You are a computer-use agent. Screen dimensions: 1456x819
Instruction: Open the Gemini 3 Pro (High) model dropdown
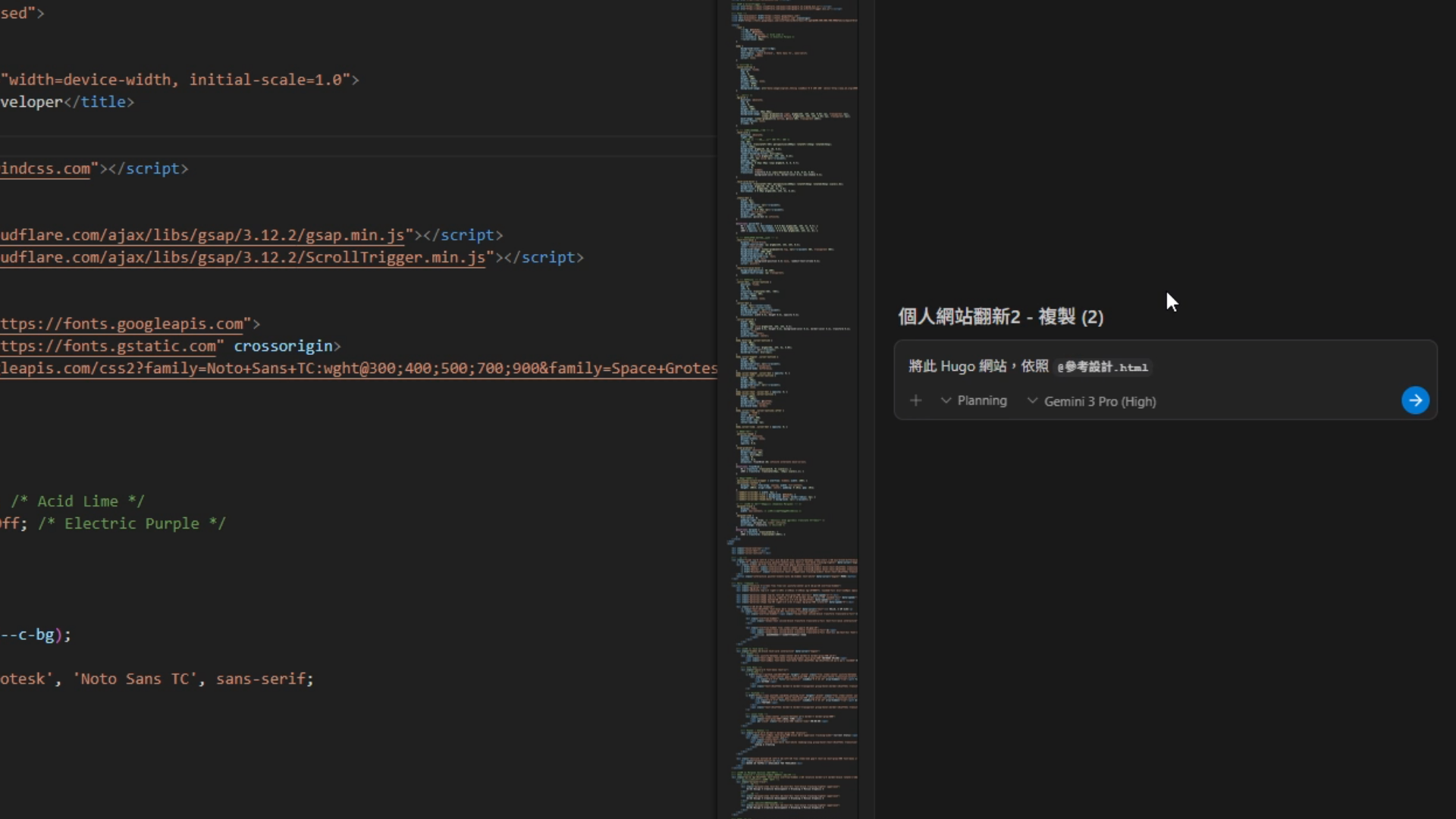click(x=1091, y=401)
